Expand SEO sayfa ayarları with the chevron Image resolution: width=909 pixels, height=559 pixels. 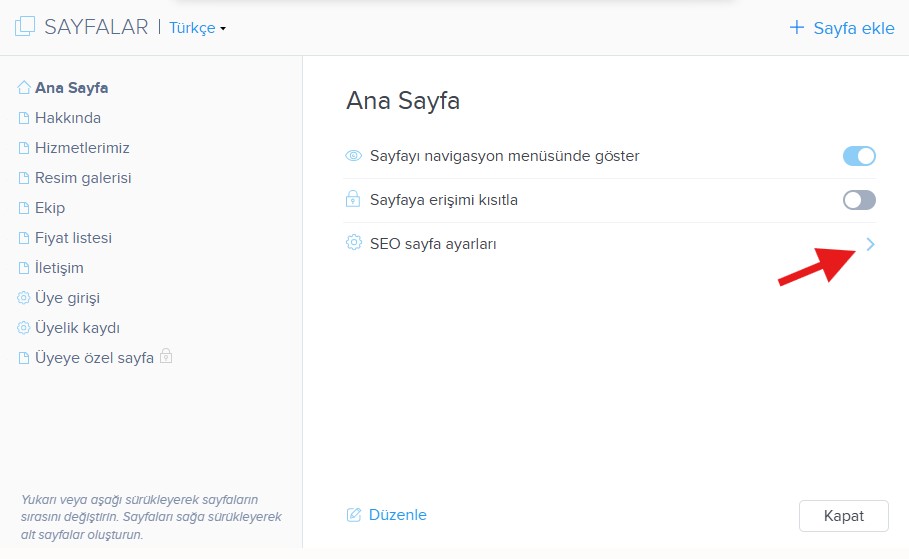click(870, 243)
